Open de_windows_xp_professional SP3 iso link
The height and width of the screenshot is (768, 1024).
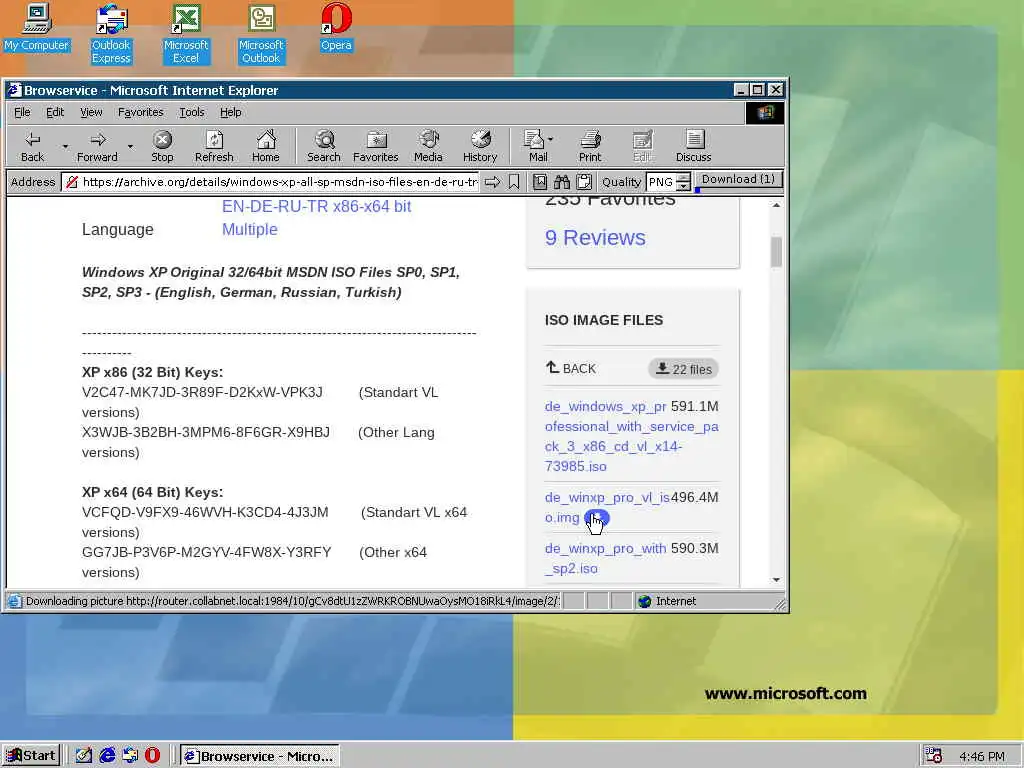pyautogui.click(x=632, y=436)
